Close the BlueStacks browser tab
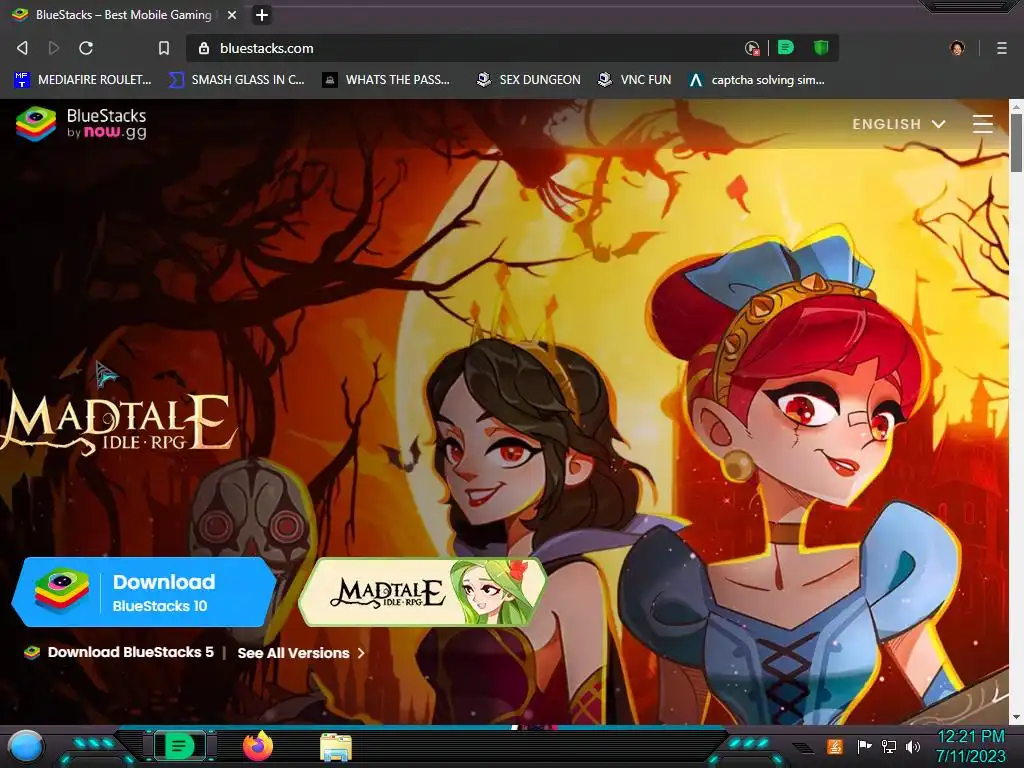This screenshot has width=1024, height=768. (x=232, y=14)
